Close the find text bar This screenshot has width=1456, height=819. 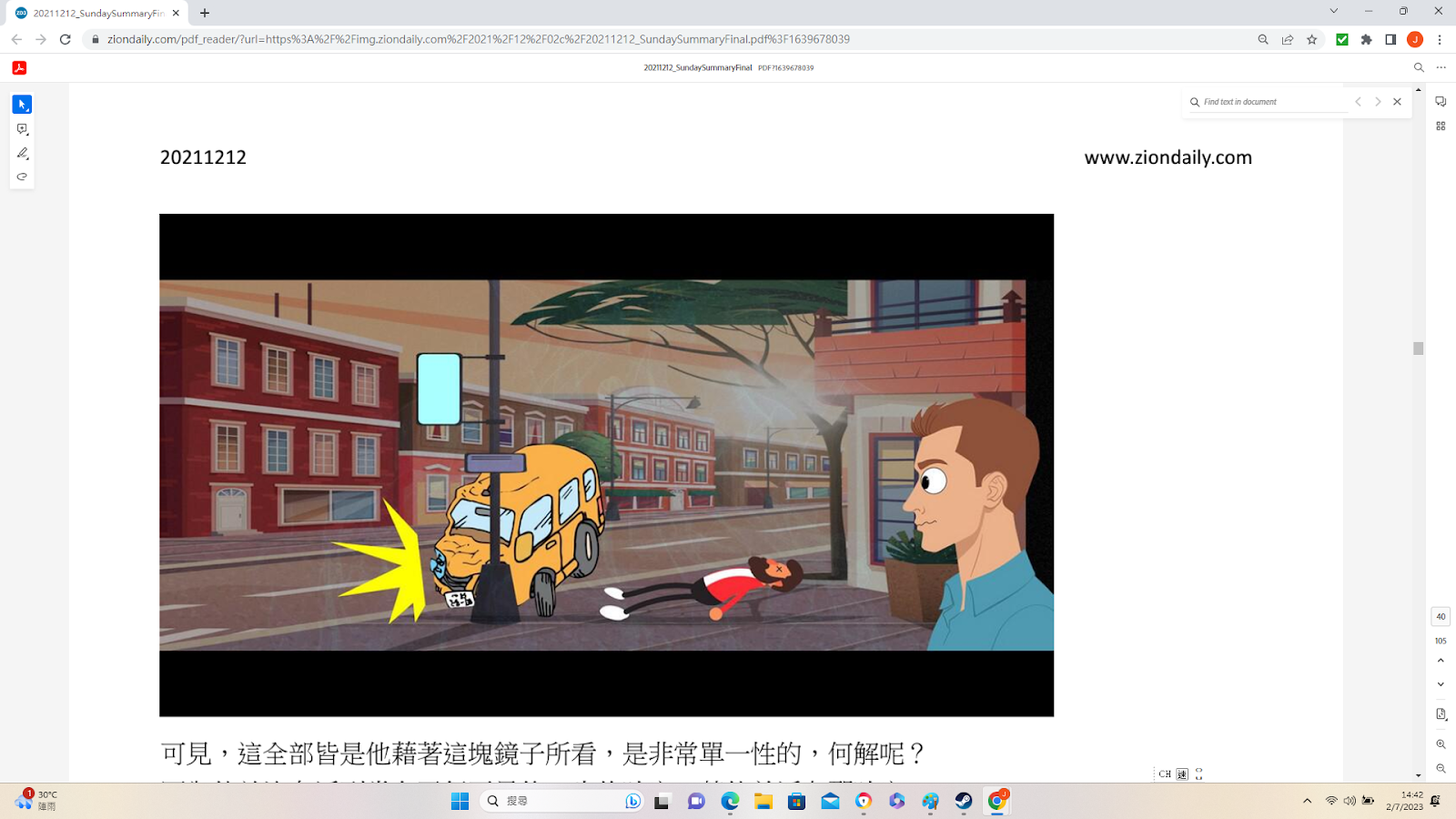[x=1398, y=102]
